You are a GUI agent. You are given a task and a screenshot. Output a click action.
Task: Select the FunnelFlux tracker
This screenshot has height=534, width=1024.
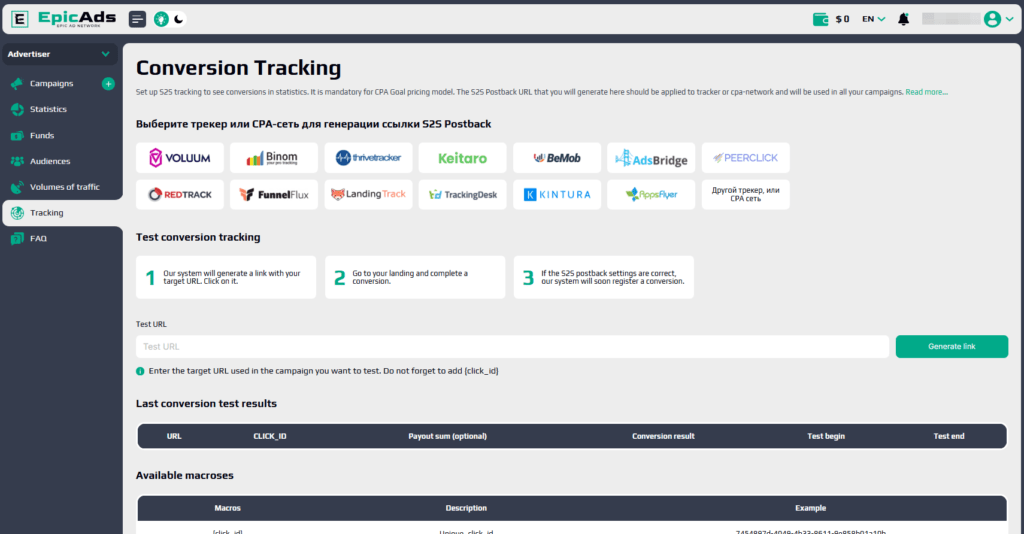pos(274,195)
